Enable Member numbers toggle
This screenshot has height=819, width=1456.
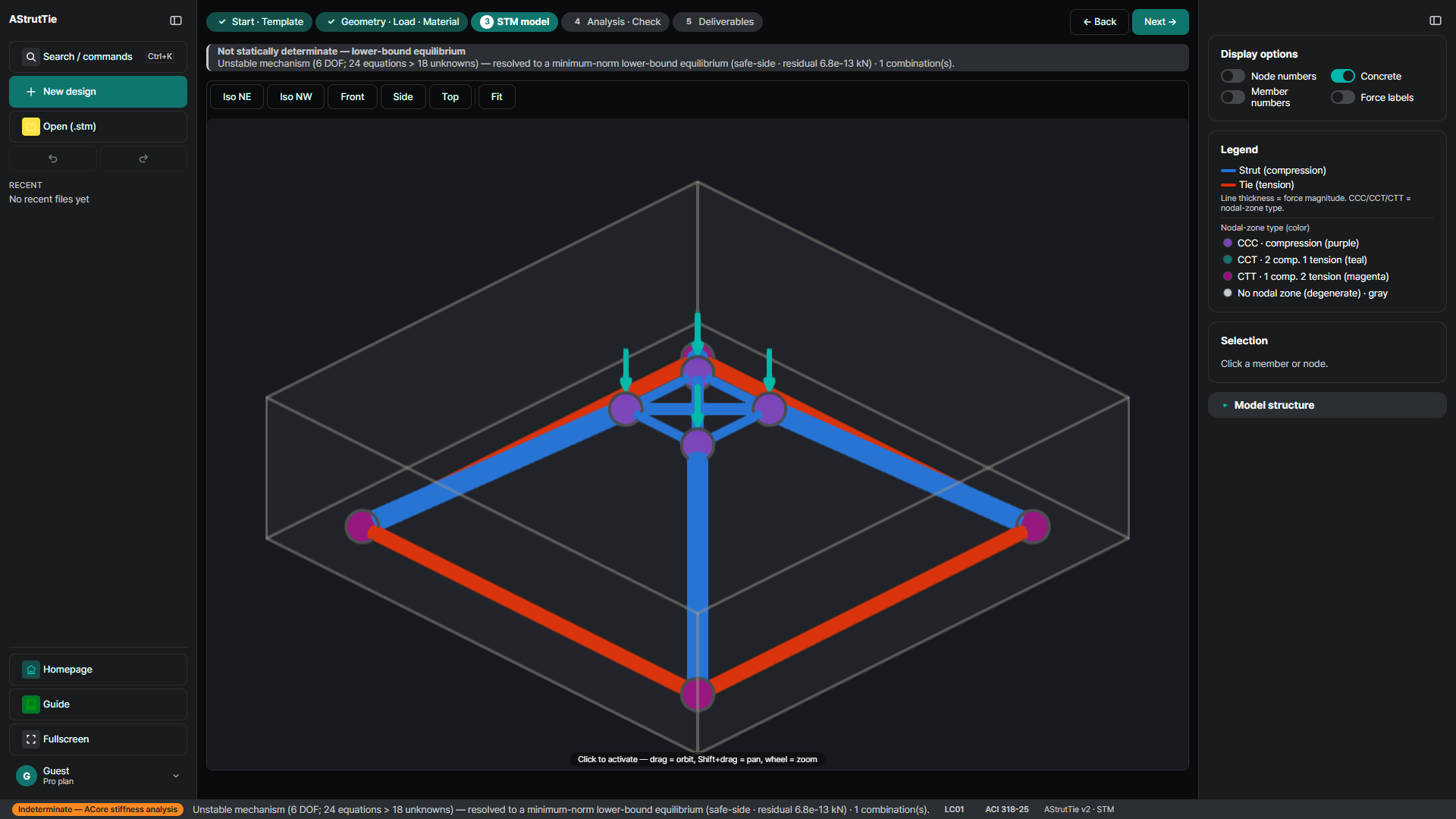click(1233, 97)
